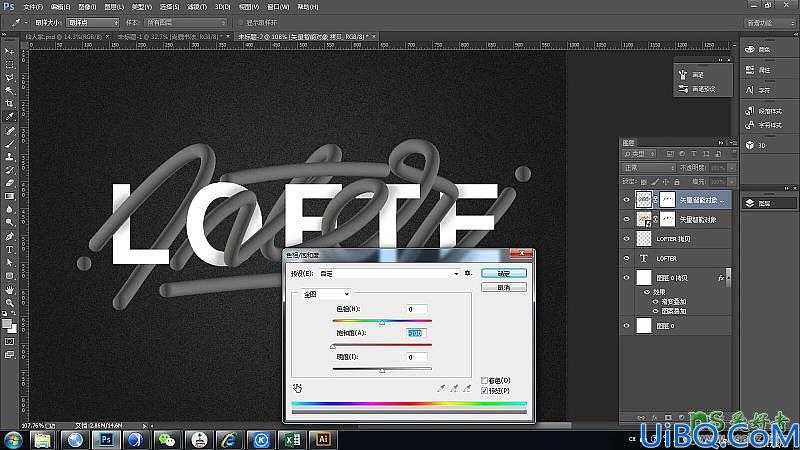Screen dimensions: 800x450
Task: Select the Rectangular Marquee tool
Action: tap(9, 65)
